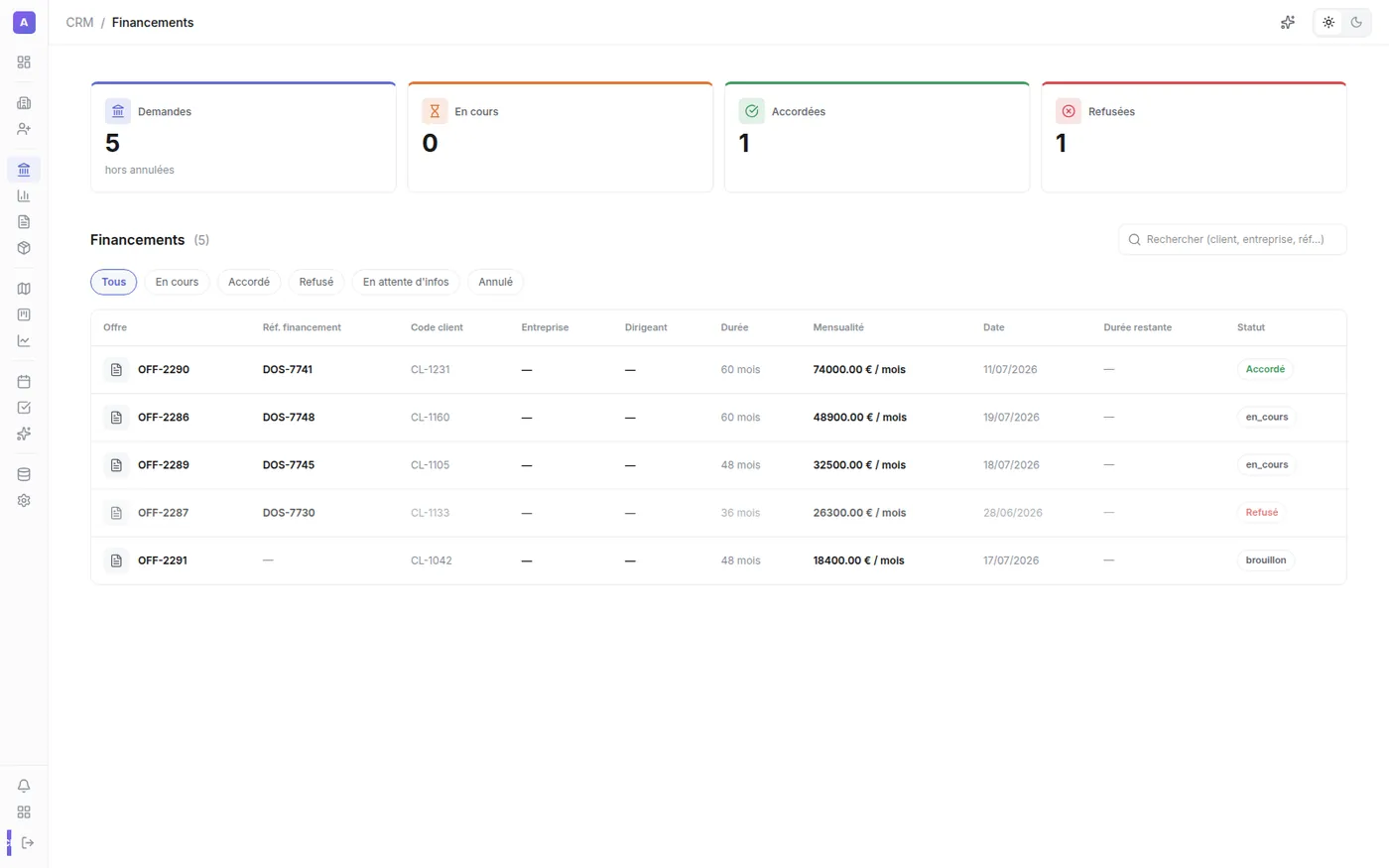
Task: Focus the Rechercher search field
Action: 1232,239
